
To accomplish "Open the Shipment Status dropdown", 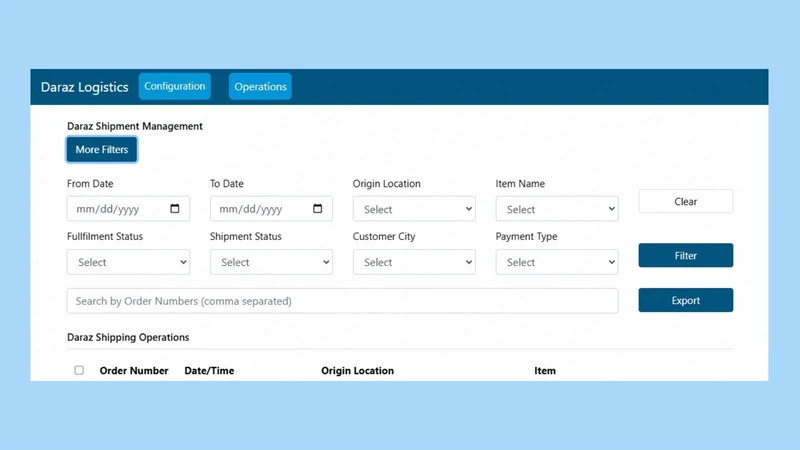I will 271,262.
